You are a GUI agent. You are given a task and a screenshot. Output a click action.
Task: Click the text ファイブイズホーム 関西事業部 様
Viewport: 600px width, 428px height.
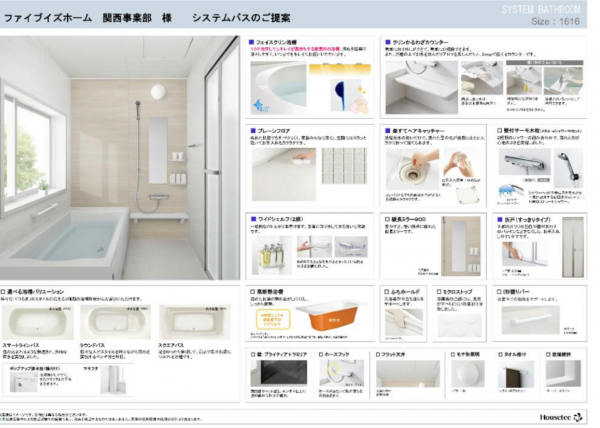click(x=88, y=18)
